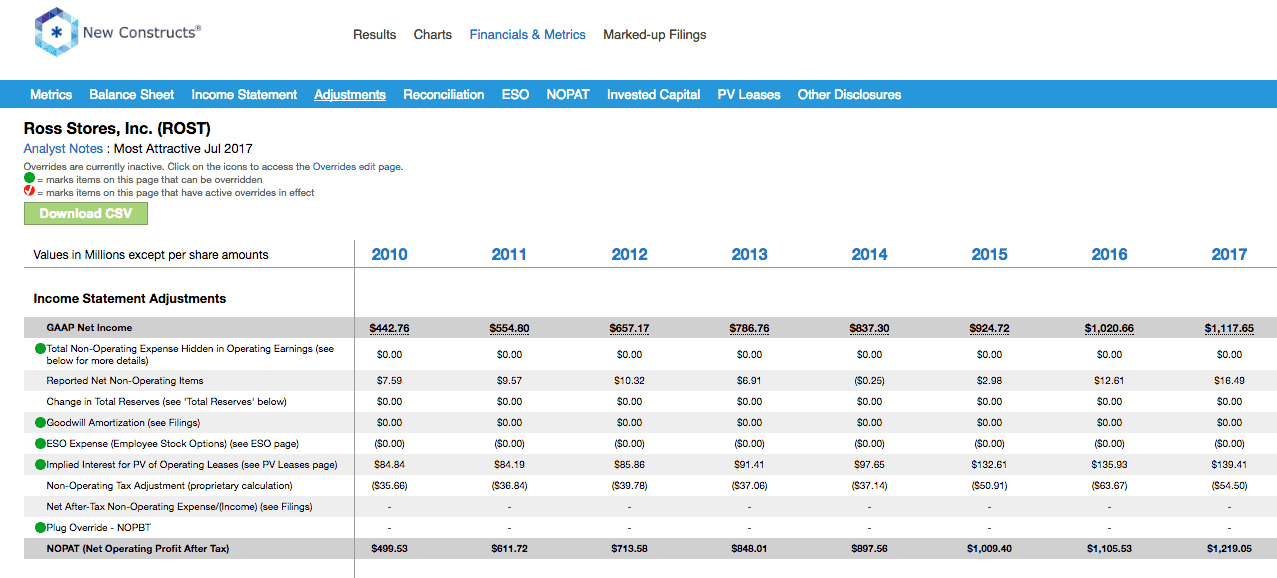The image size is (1277, 578).
Task: Select Net After-Tax Non-Operating Expense/(Income) label
Action: (x=179, y=507)
